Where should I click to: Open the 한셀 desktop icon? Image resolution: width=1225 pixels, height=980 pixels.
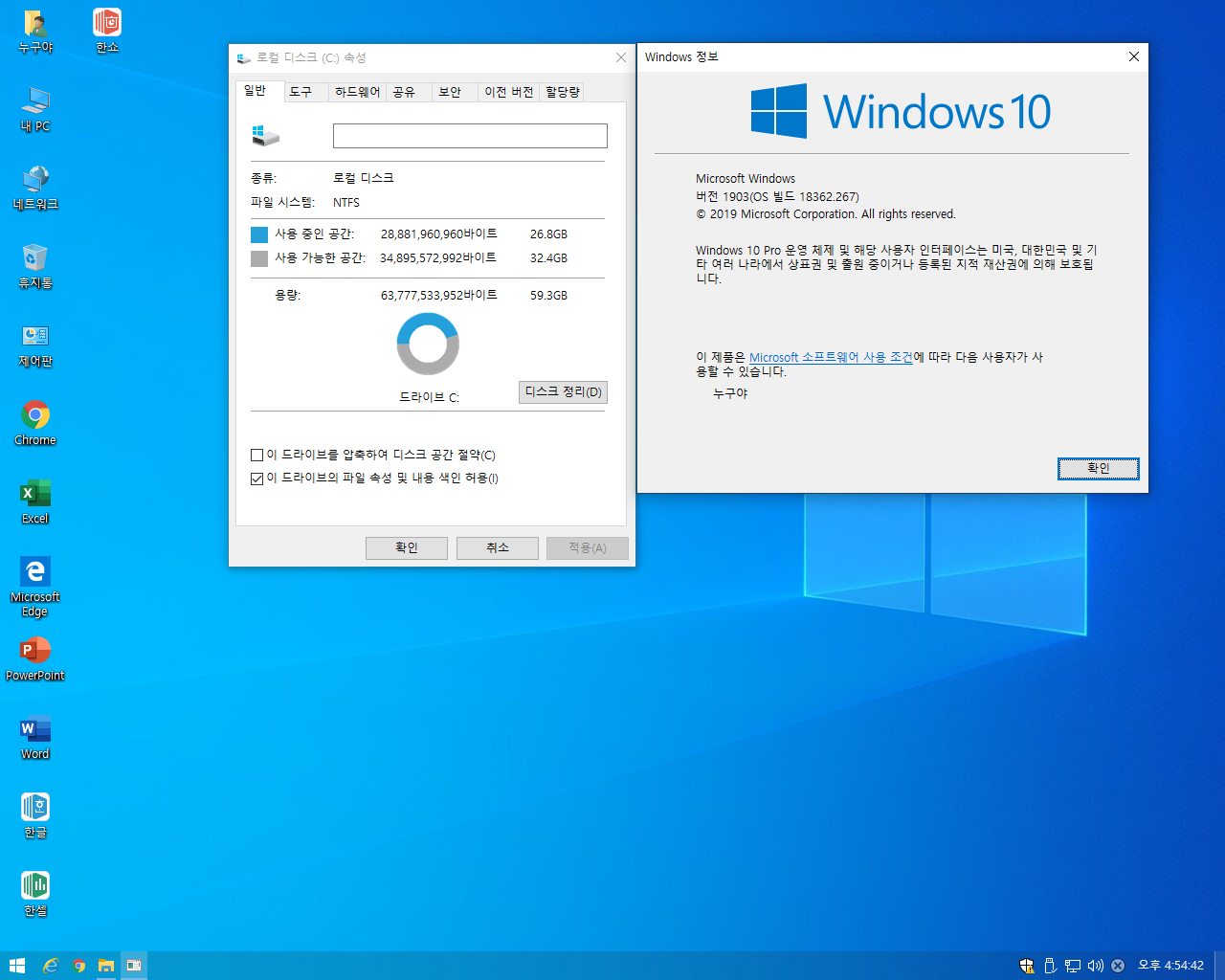35,894
